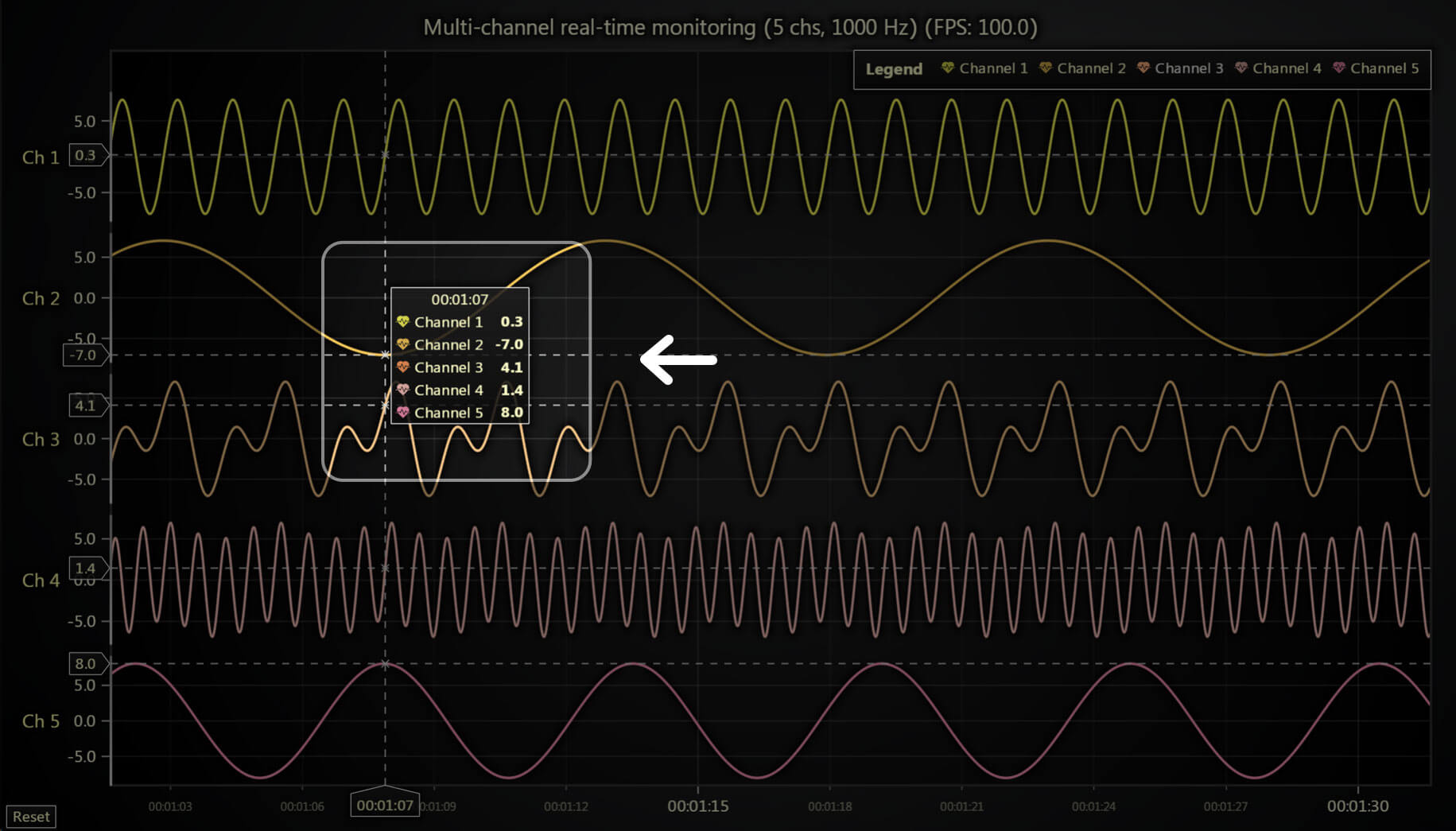Click Channel 4 icon in cursor tooltip

point(402,390)
